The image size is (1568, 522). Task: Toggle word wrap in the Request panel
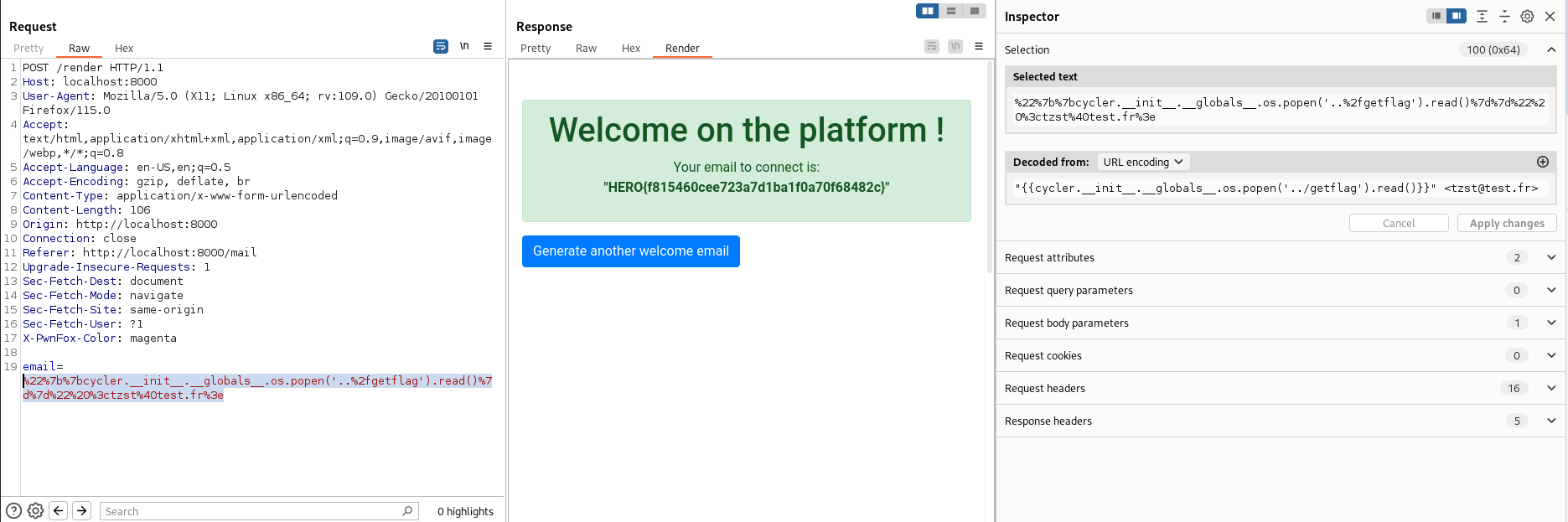coord(441,47)
